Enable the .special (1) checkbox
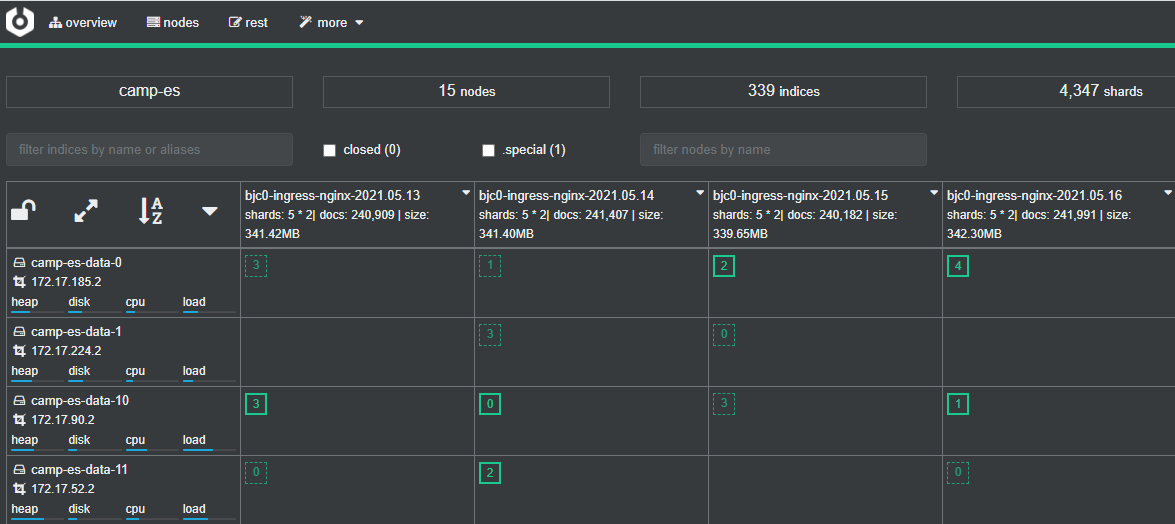The height and width of the screenshot is (524, 1175). point(489,150)
